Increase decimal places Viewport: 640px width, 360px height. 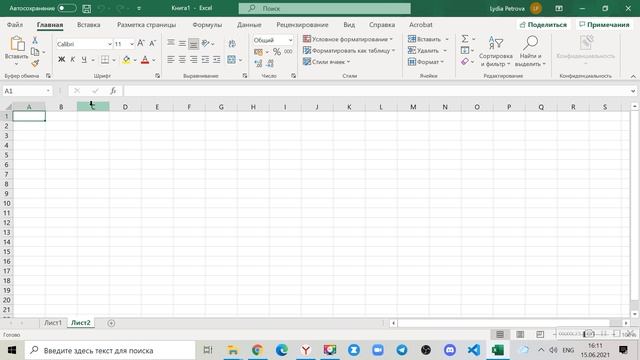258,63
